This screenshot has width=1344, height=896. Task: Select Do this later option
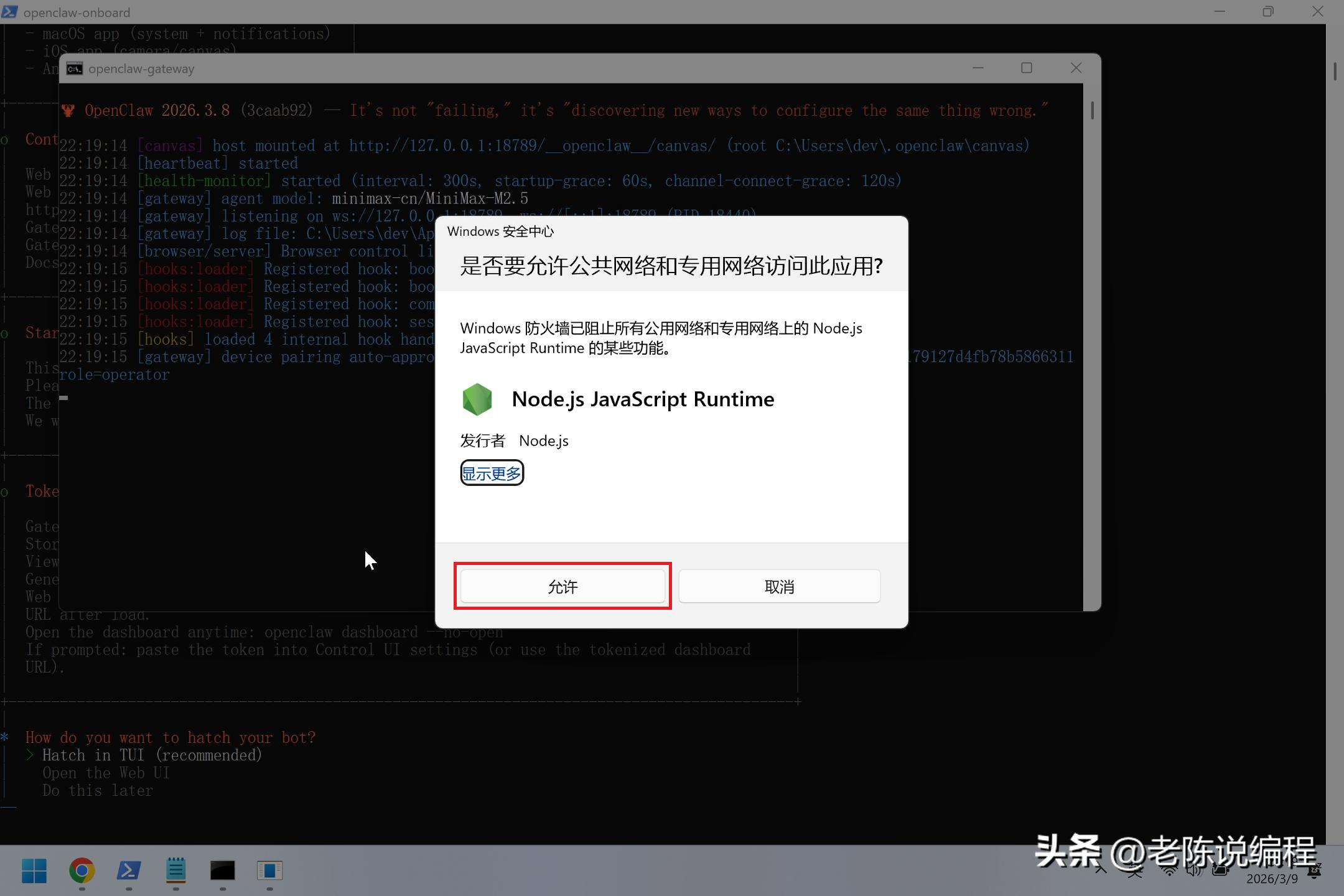[x=98, y=790]
